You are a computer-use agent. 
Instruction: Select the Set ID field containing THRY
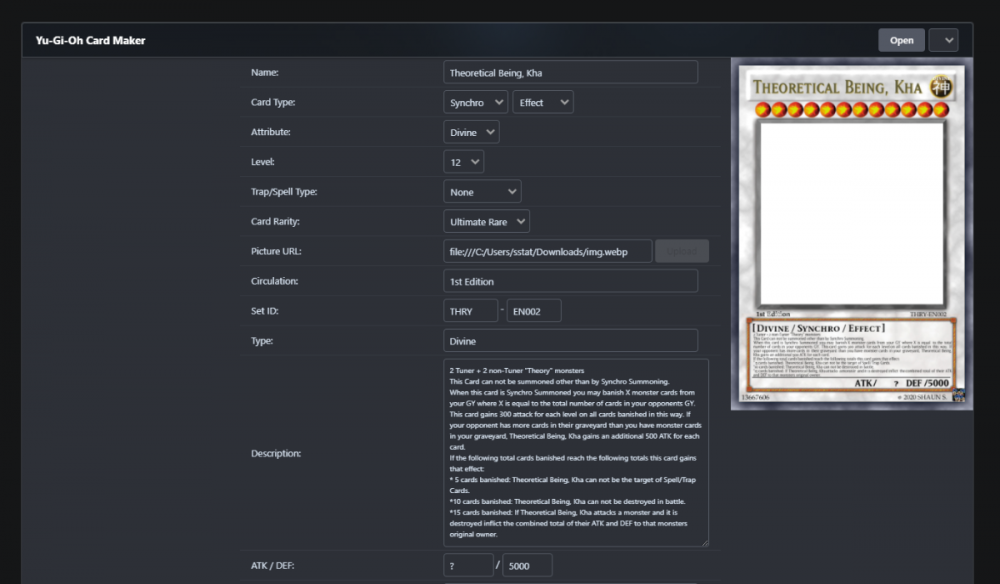pos(470,311)
